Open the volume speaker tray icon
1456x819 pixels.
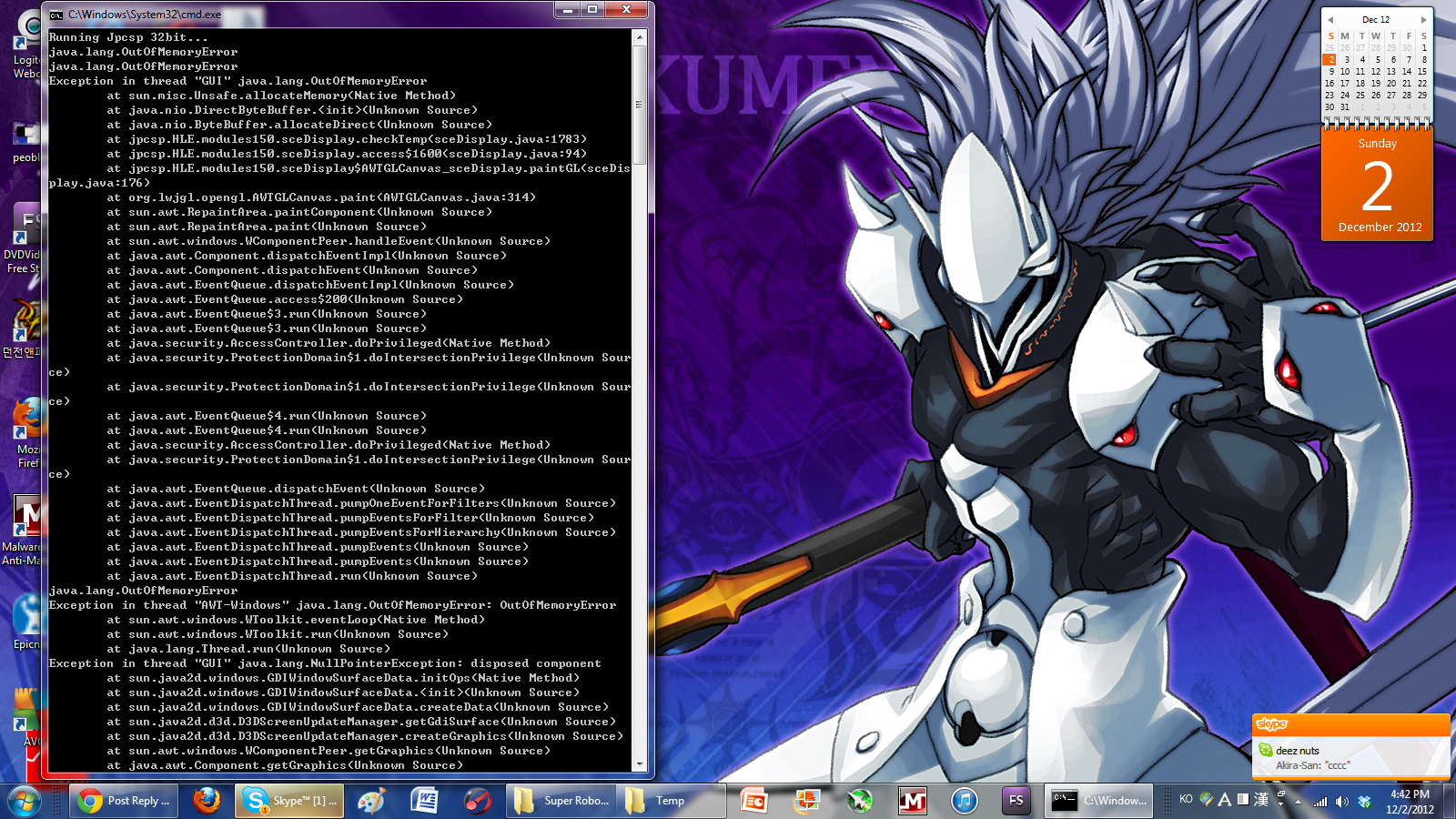1341,802
